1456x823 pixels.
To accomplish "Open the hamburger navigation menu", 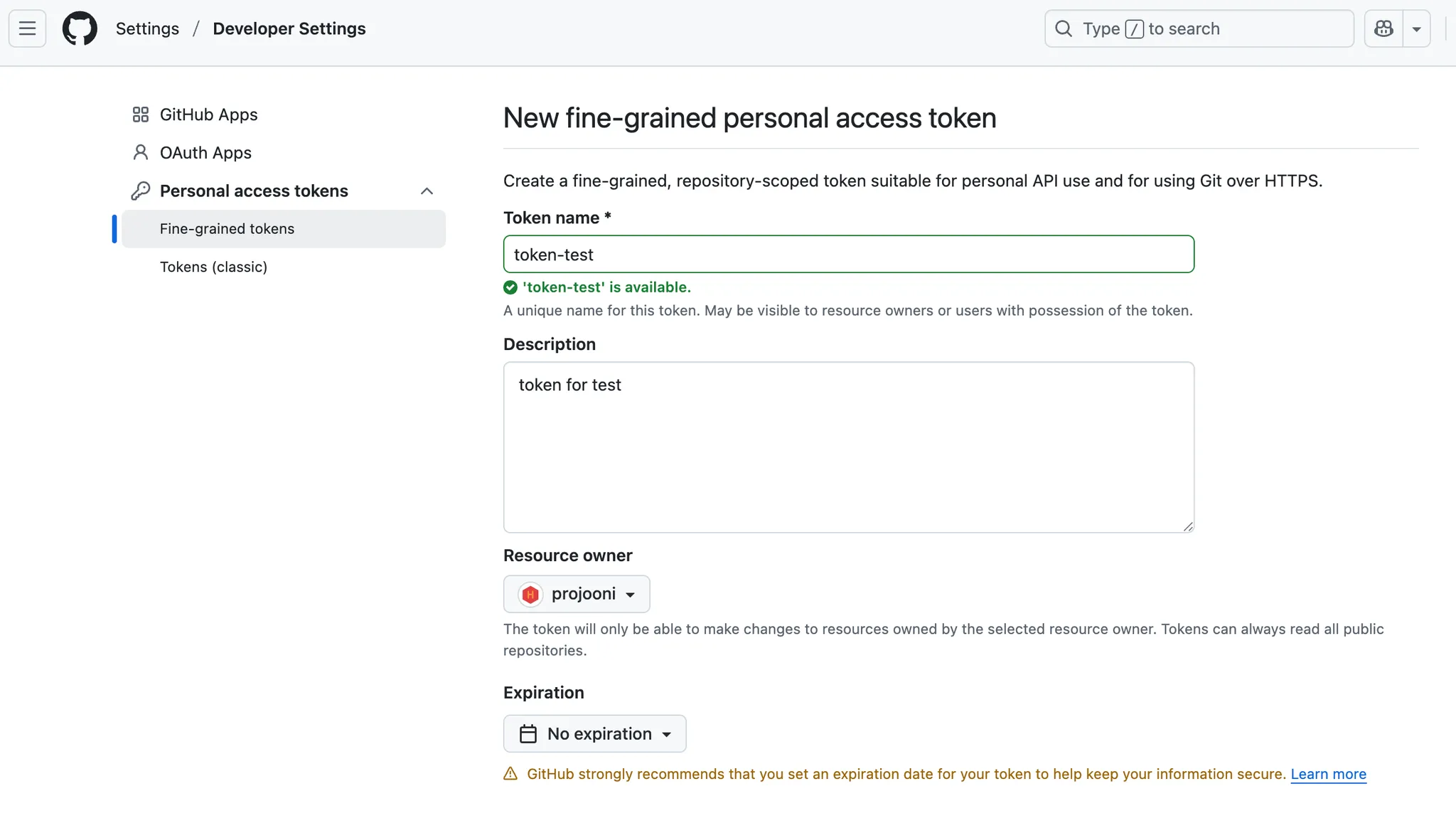I will coord(27,28).
